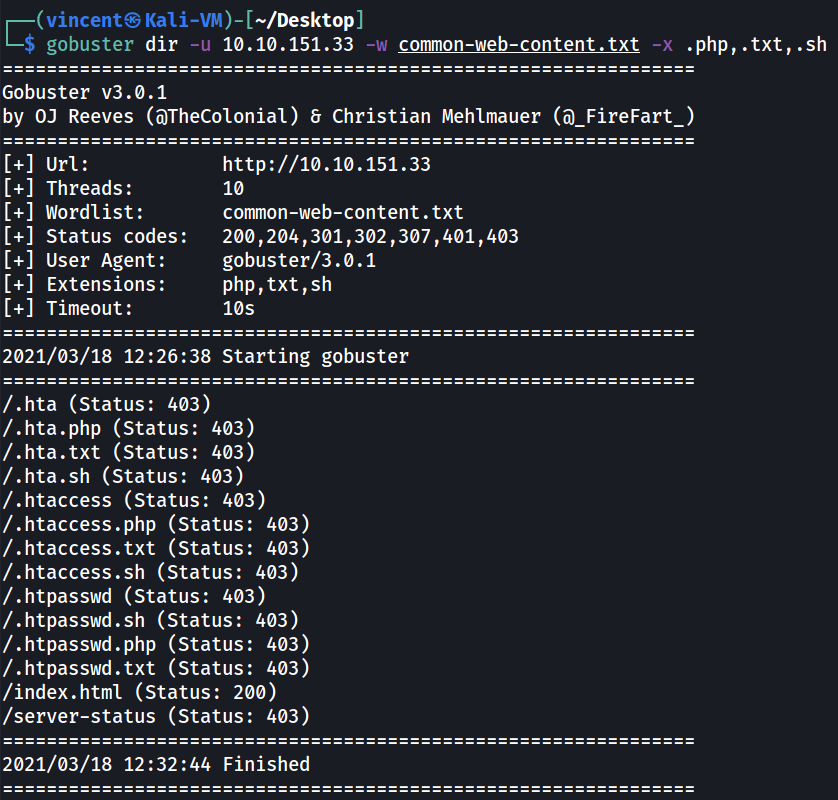Click the gobuster command word in the prompt
Image resolution: width=838 pixels, height=800 pixels.
click(x=84, y=45)
